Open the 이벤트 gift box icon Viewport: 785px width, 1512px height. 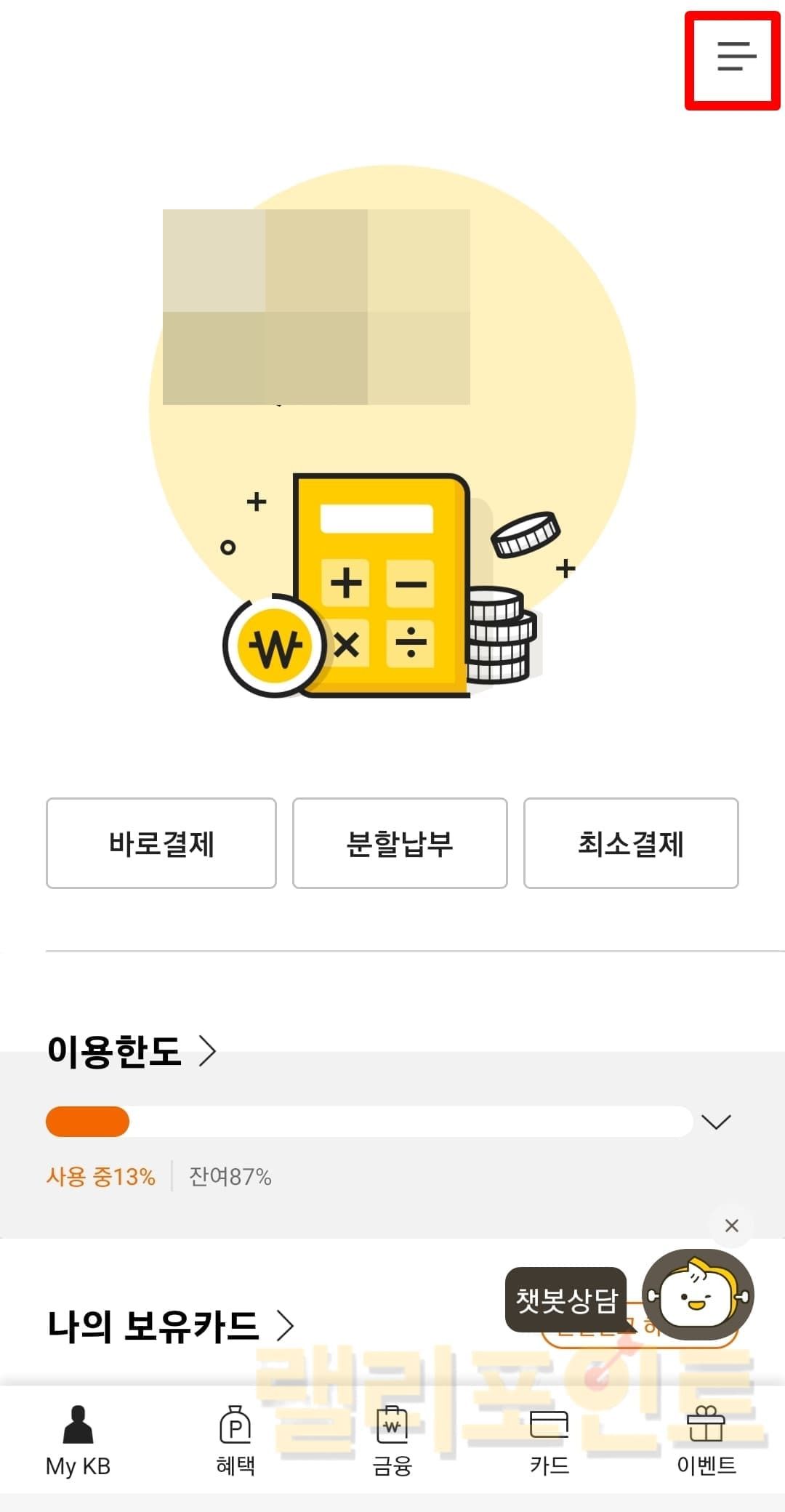click(x=706, y=1425)
